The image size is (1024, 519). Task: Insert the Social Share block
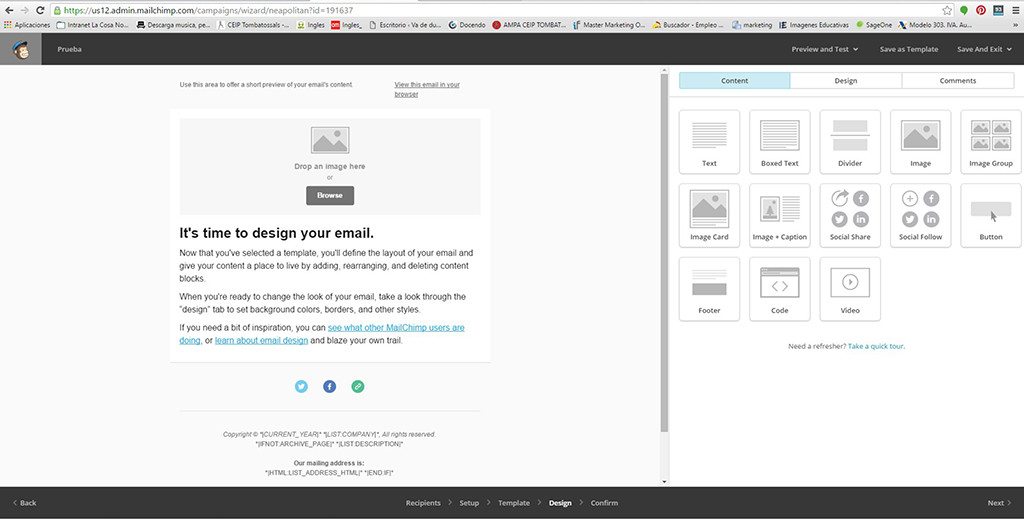(x=850, y=215)
